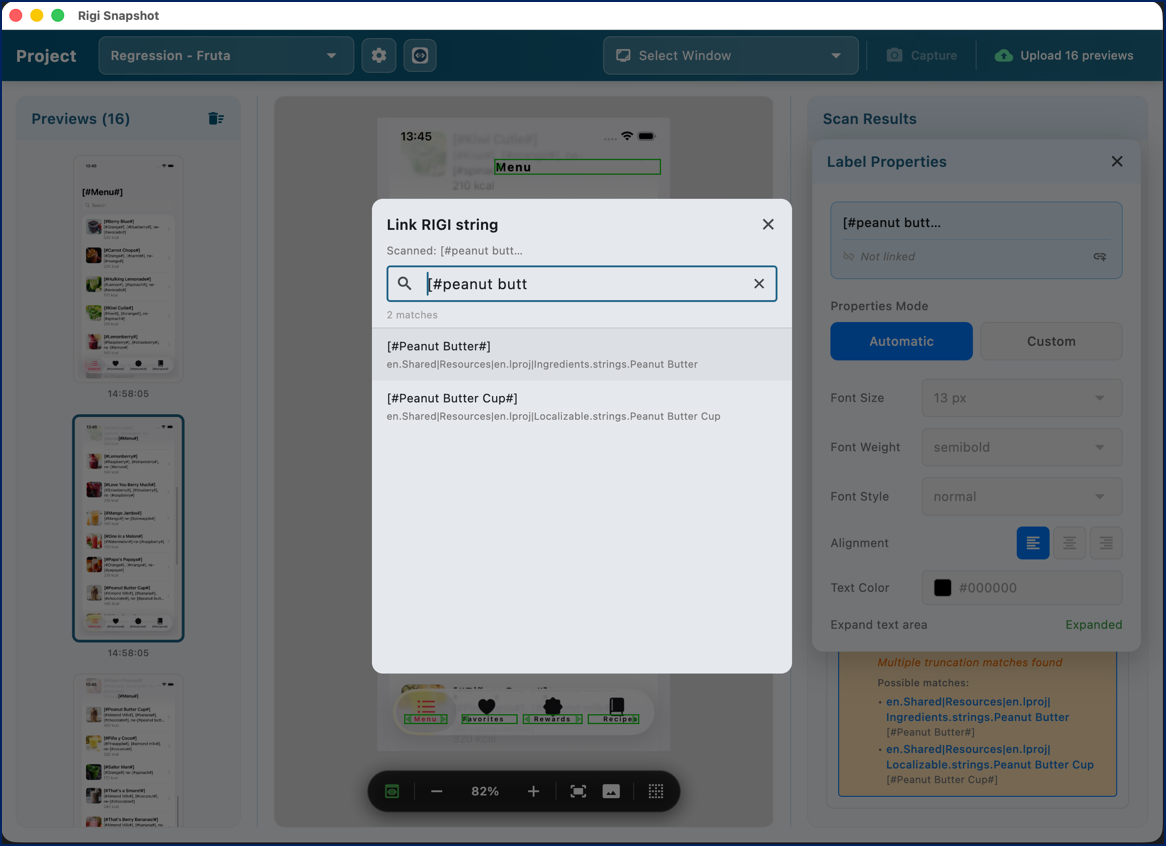Open the Font Size dropdown

point(1022,398)
